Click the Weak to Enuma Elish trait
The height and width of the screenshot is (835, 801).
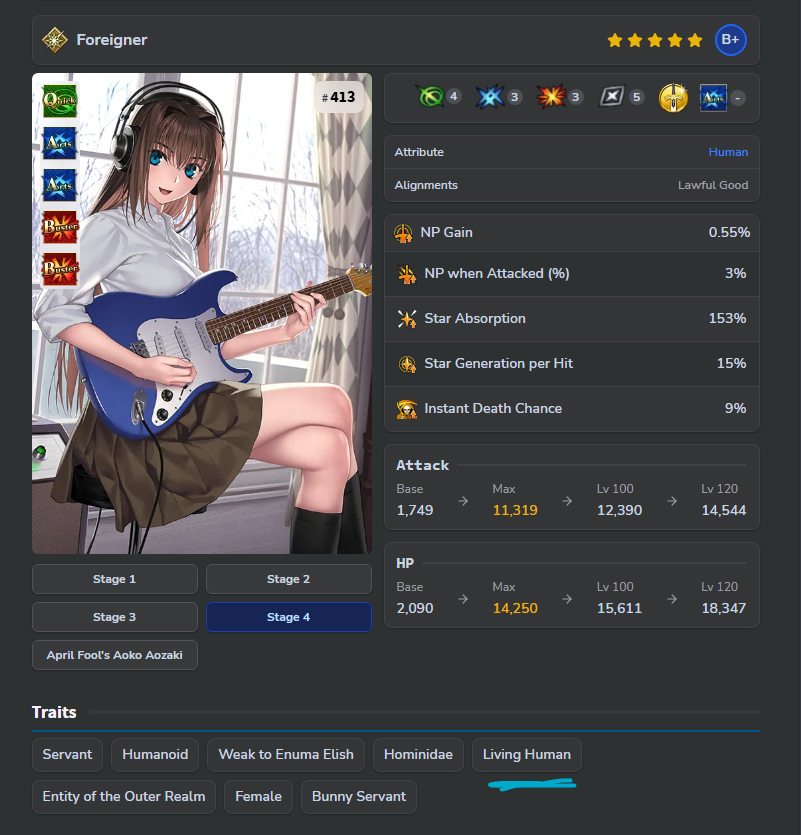[x=286, y=755]
